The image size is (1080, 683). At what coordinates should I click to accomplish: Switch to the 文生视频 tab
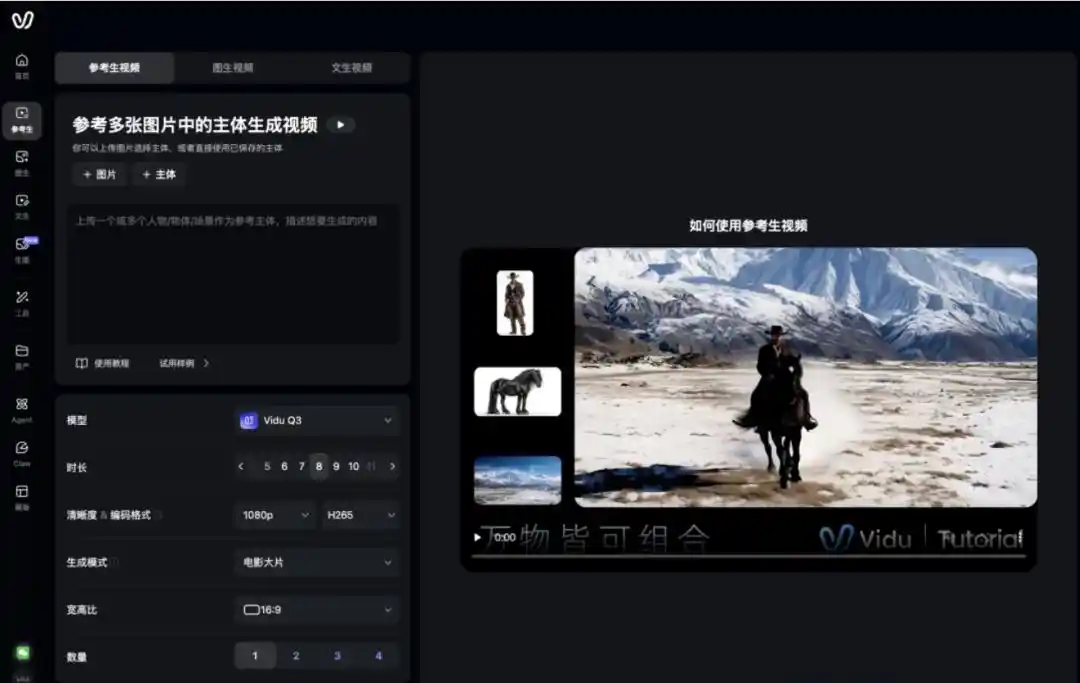[x=351, y=68]
